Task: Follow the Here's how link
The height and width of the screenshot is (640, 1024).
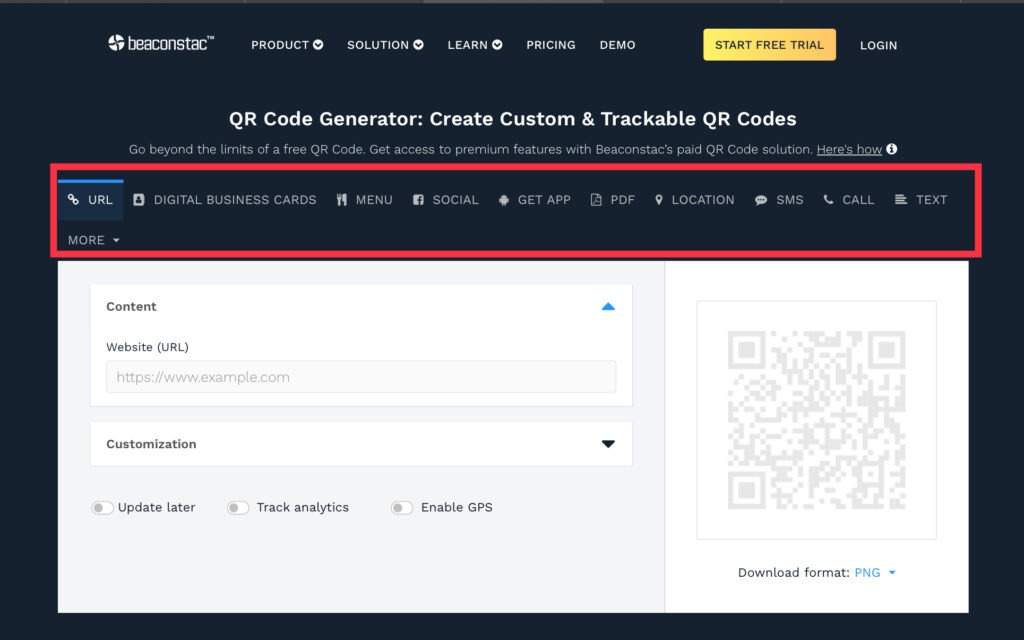Action: pyautogui.click(x=848, y=148)
